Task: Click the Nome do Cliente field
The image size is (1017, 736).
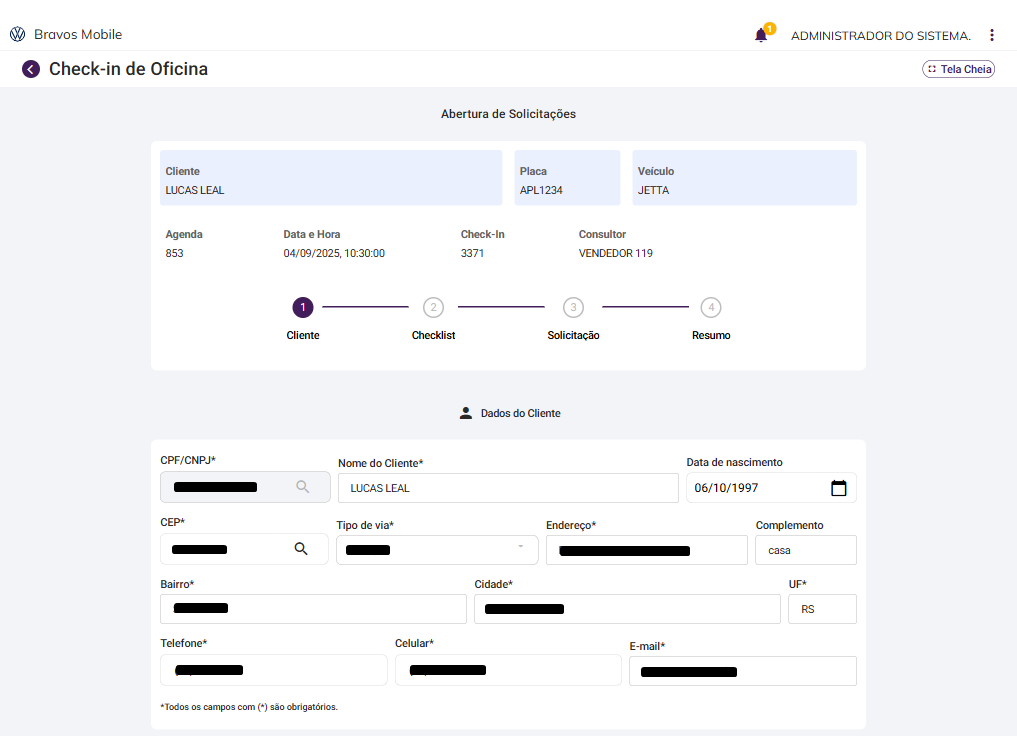Action: pyautogui.click(x=508, y=488)
